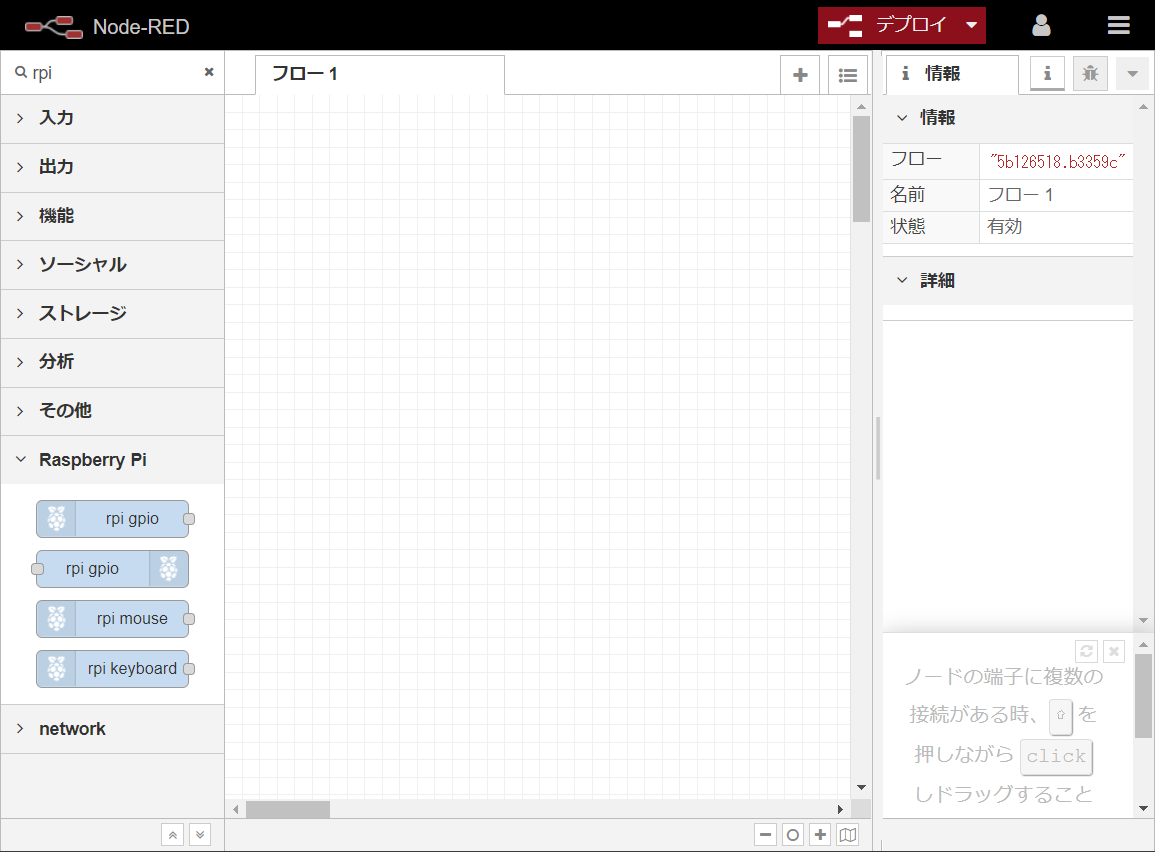Collapse all palette categories
The image size is (1155, 852).
172,835
